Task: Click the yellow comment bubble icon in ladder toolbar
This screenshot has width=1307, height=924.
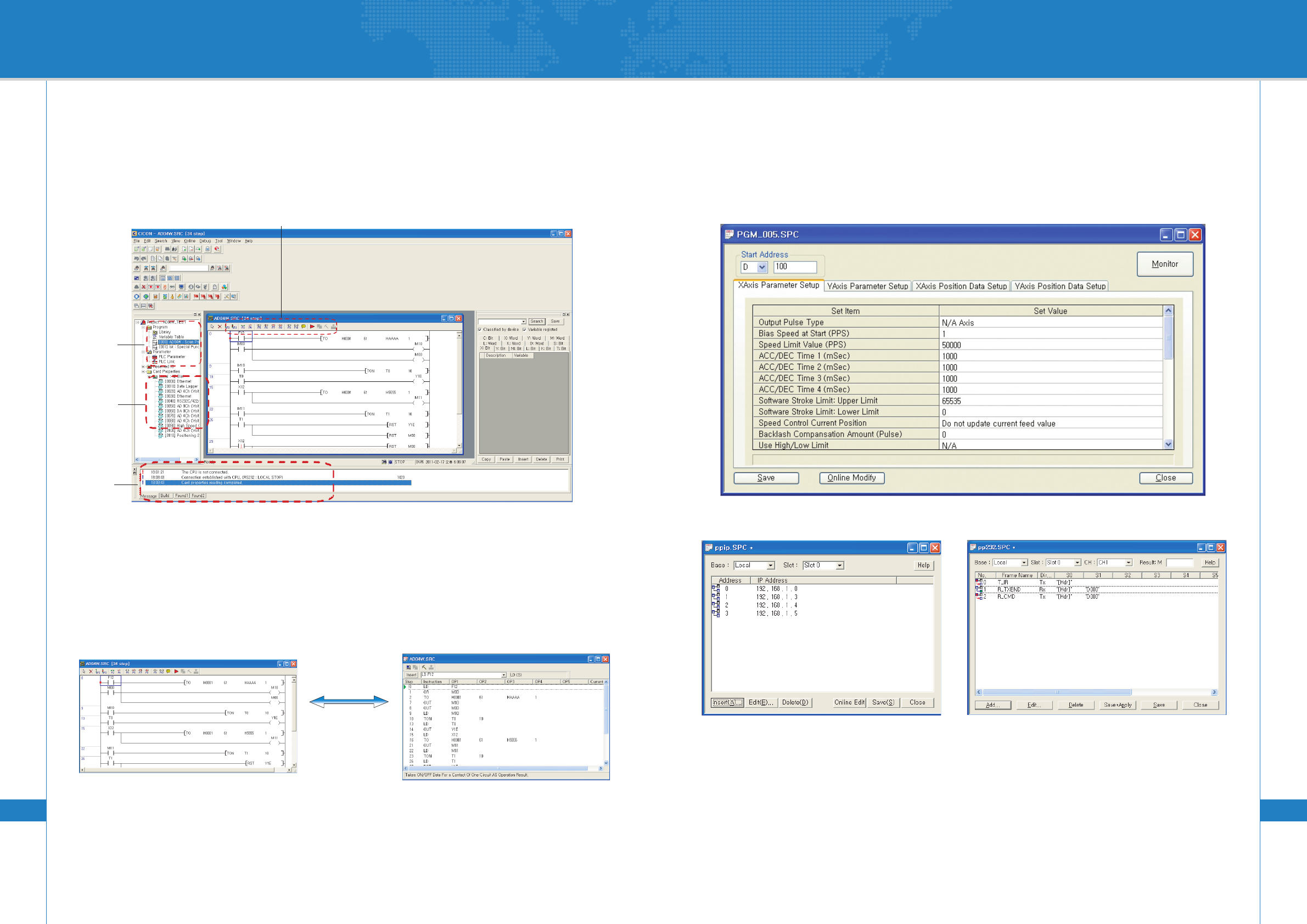Action: click(304, 326)
